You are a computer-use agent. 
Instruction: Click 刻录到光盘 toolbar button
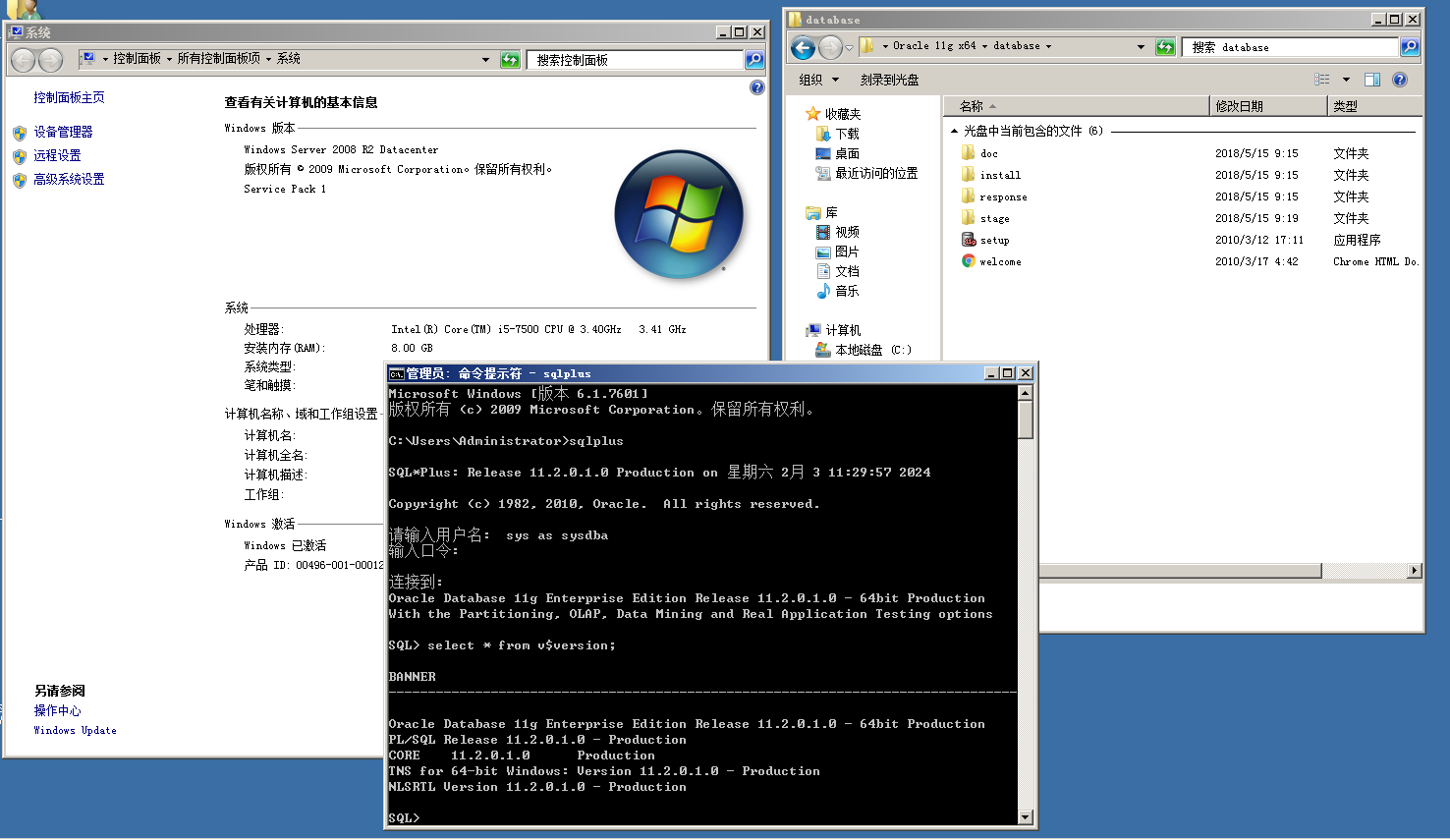[889, 80]
